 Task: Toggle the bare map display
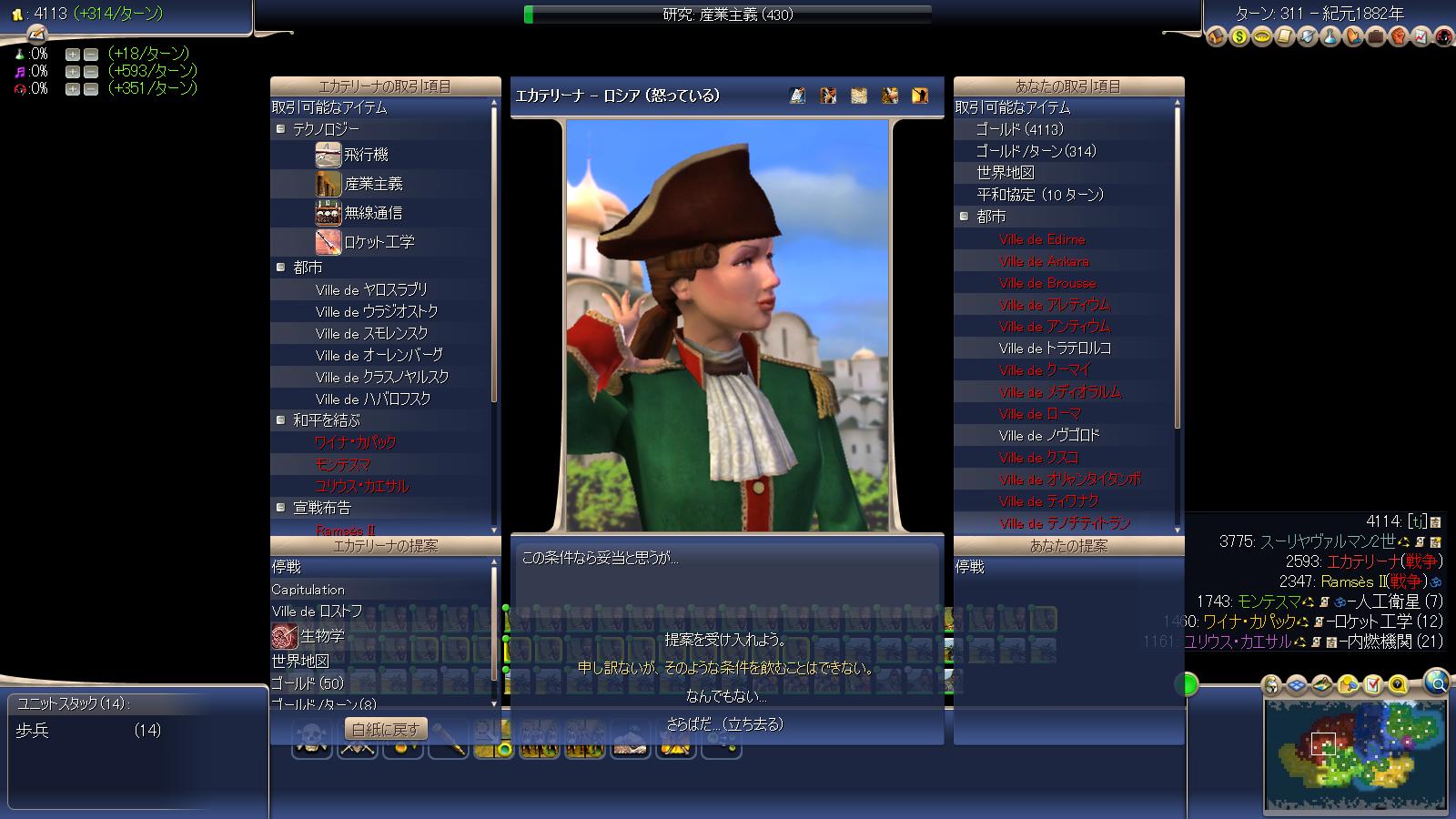point(1322,684)
